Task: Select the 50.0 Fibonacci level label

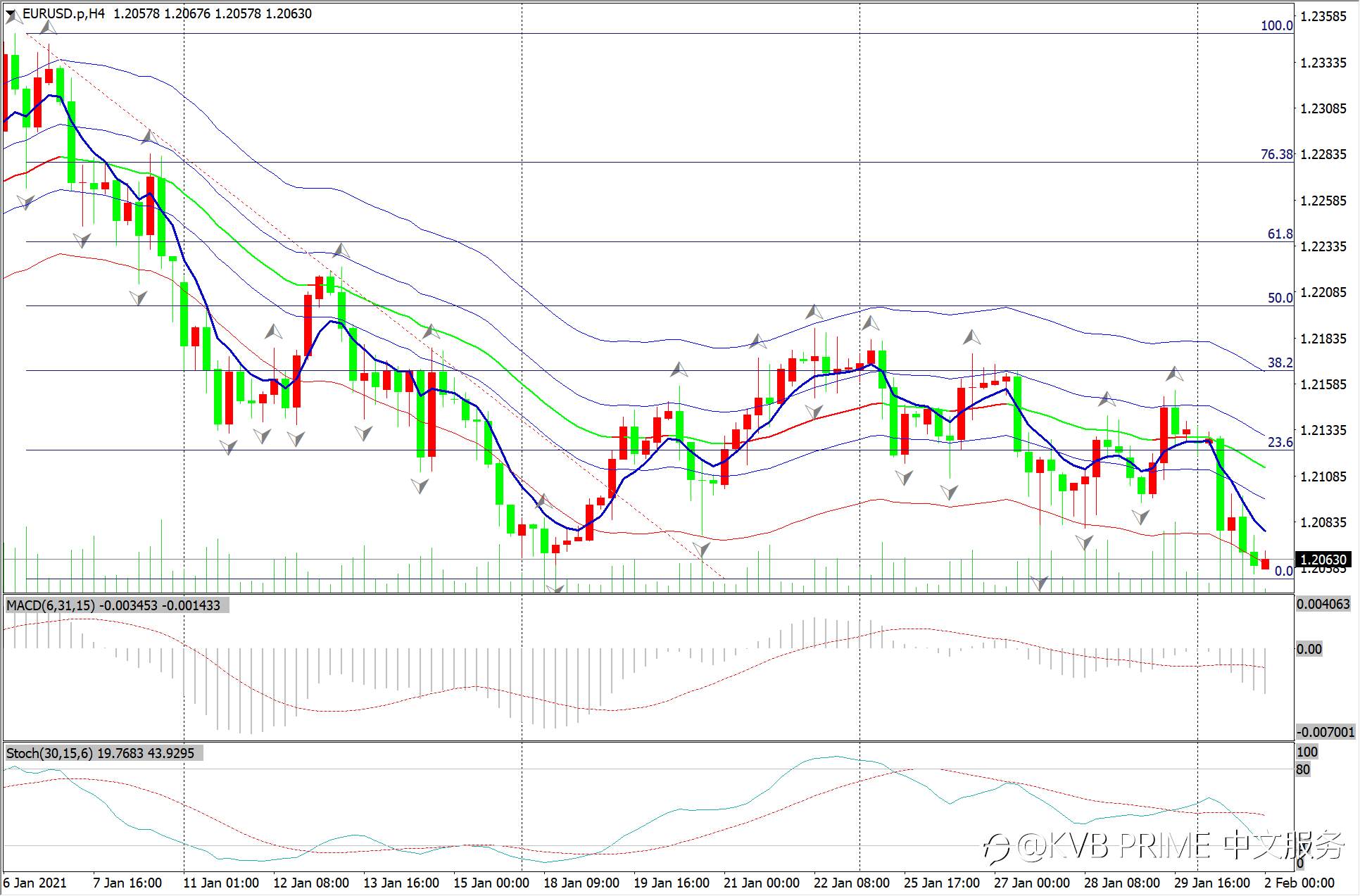Action: 1280,298
